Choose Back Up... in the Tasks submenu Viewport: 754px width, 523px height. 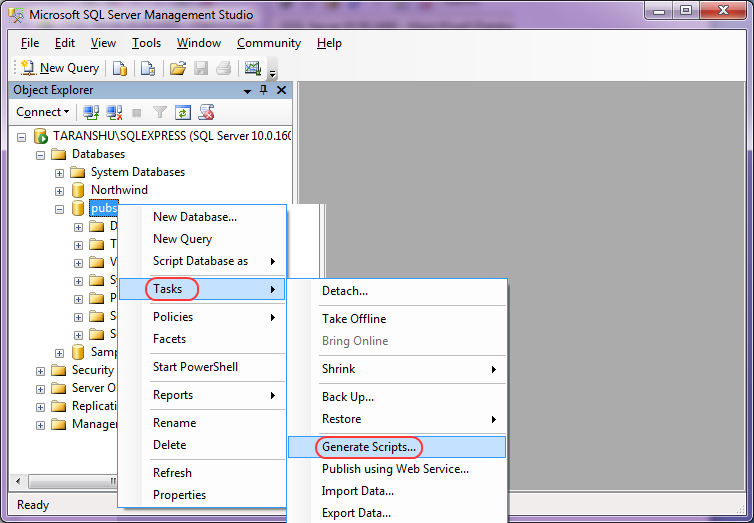click(x=397, y=397)
